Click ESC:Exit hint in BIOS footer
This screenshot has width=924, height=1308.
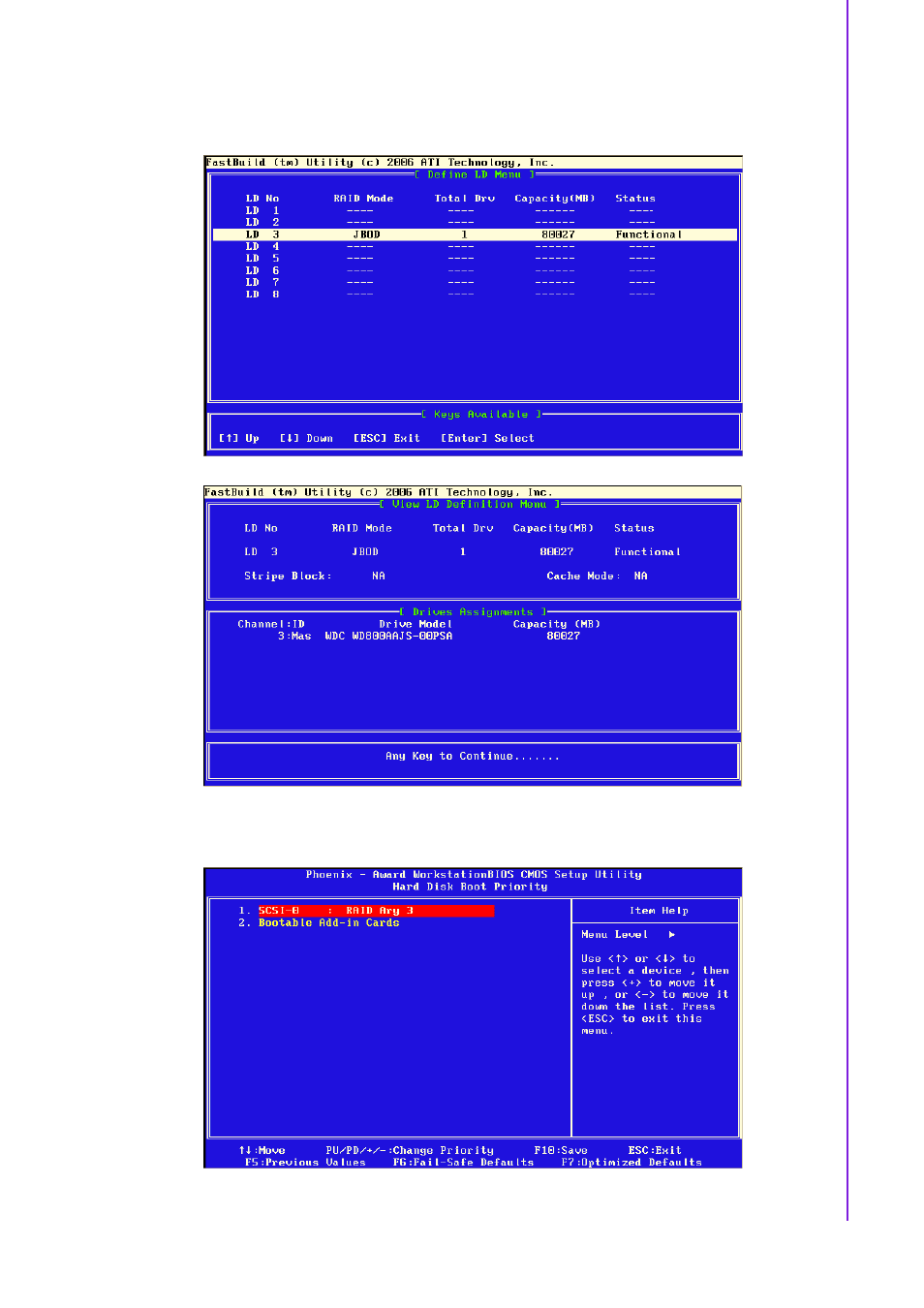pos(655,1151)
